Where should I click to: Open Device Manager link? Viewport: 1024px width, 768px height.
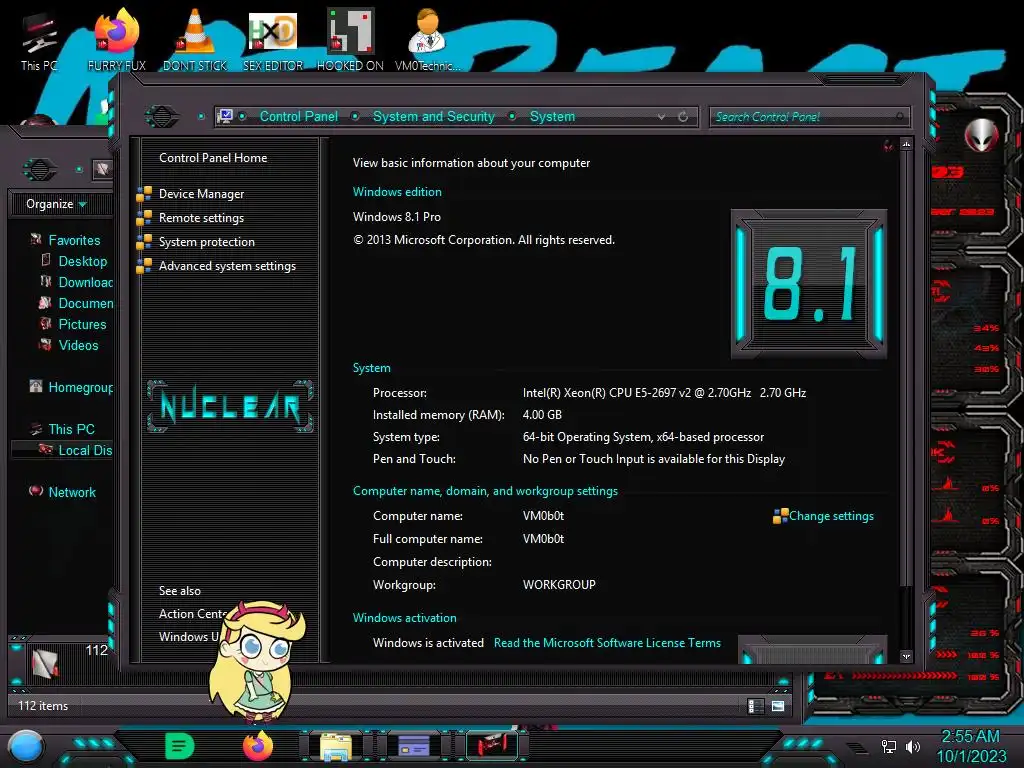pos(201,193)
